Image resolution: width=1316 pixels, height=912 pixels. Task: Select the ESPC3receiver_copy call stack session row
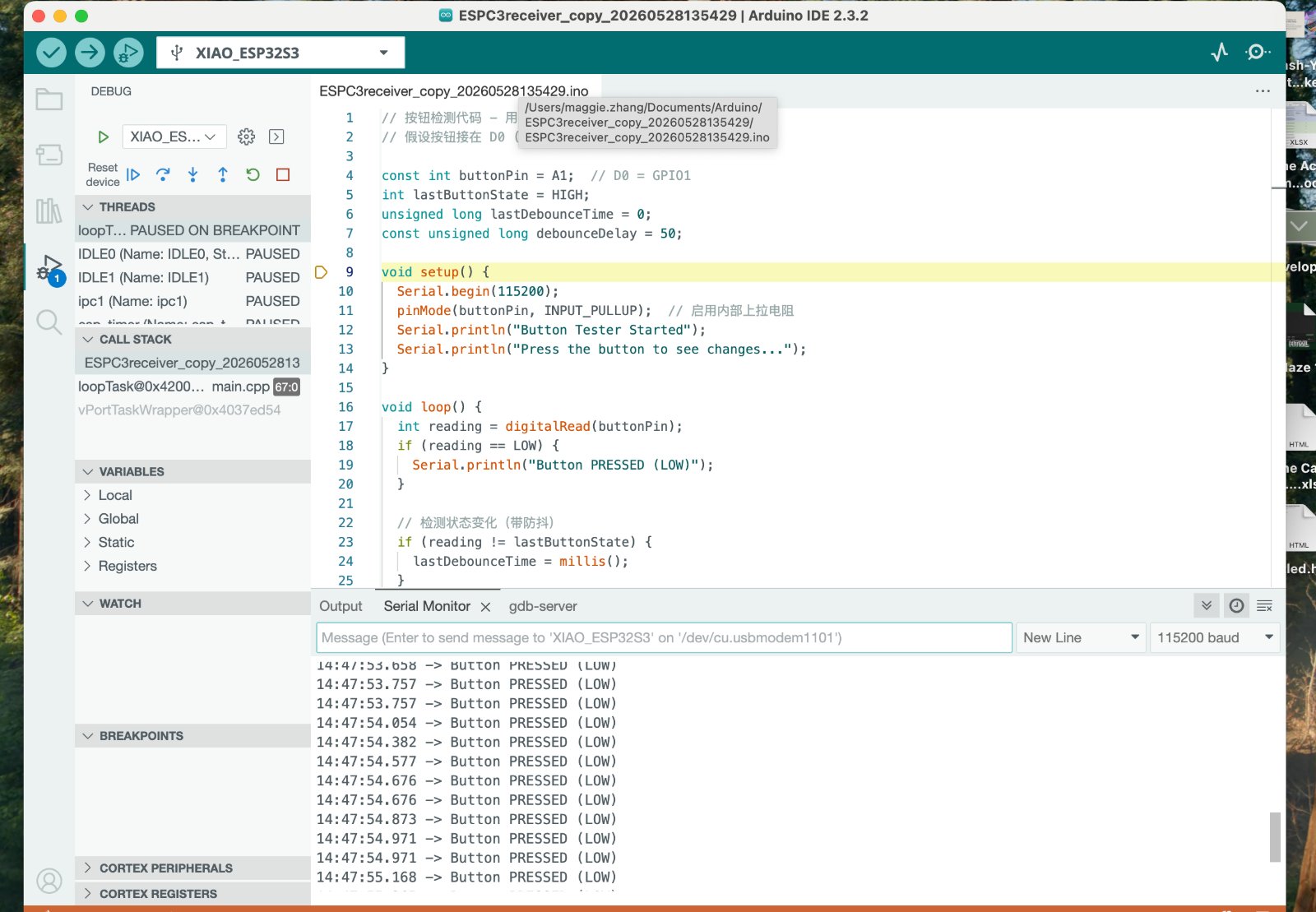click(x=193, y=363)
